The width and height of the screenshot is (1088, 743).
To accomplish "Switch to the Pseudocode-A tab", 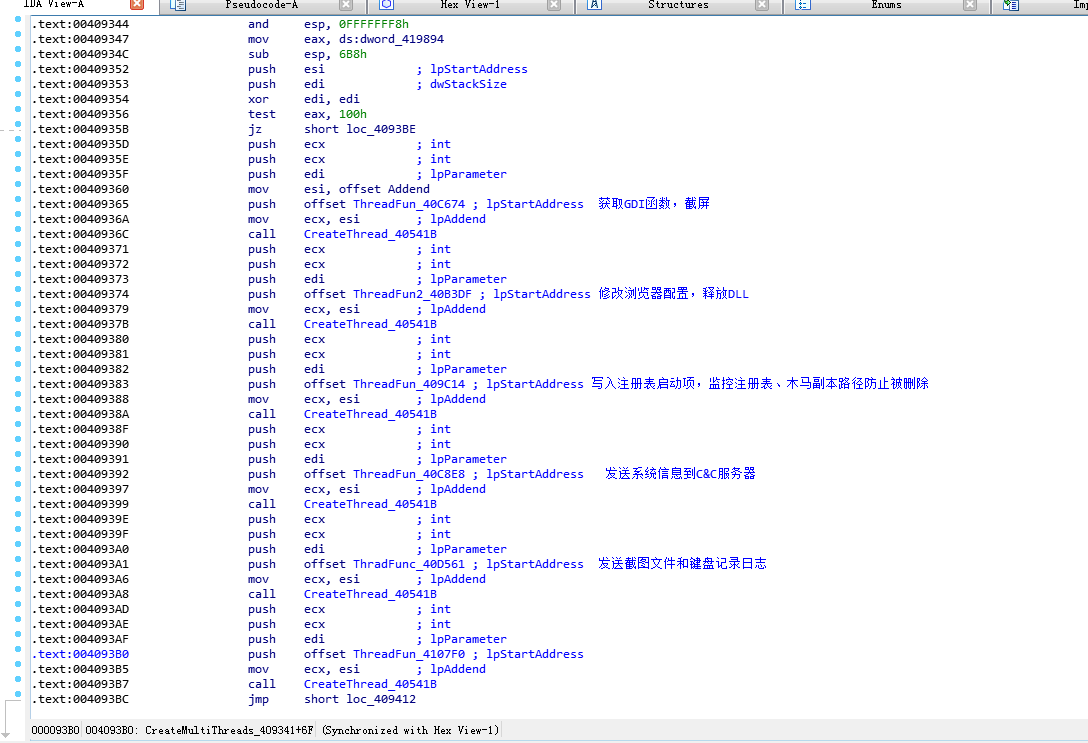I will pos(262,5).
